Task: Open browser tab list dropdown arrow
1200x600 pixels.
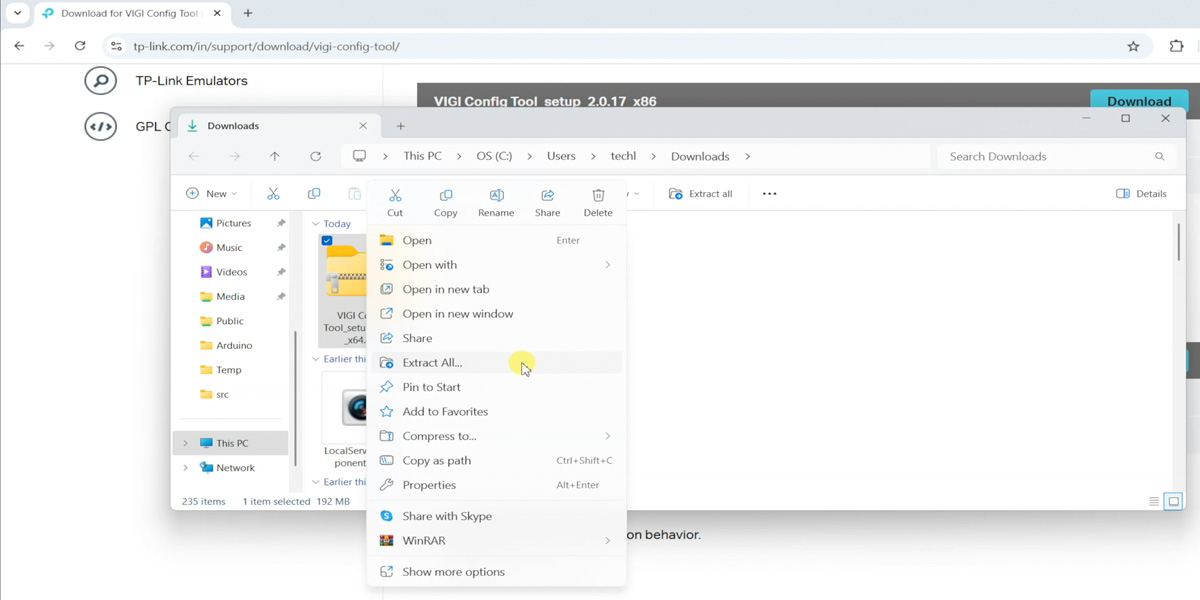Action: point(18,13)
